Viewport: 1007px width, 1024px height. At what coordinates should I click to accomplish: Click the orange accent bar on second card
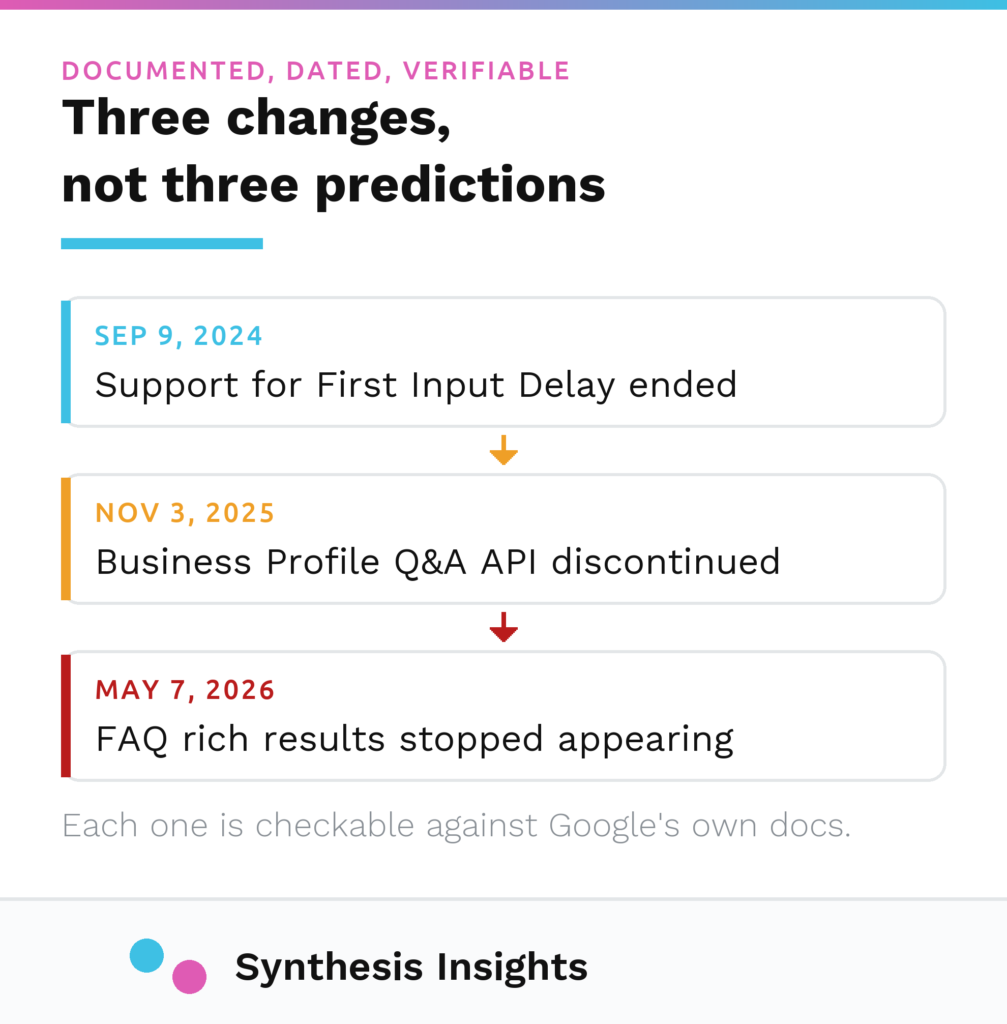tap(66, 539)
